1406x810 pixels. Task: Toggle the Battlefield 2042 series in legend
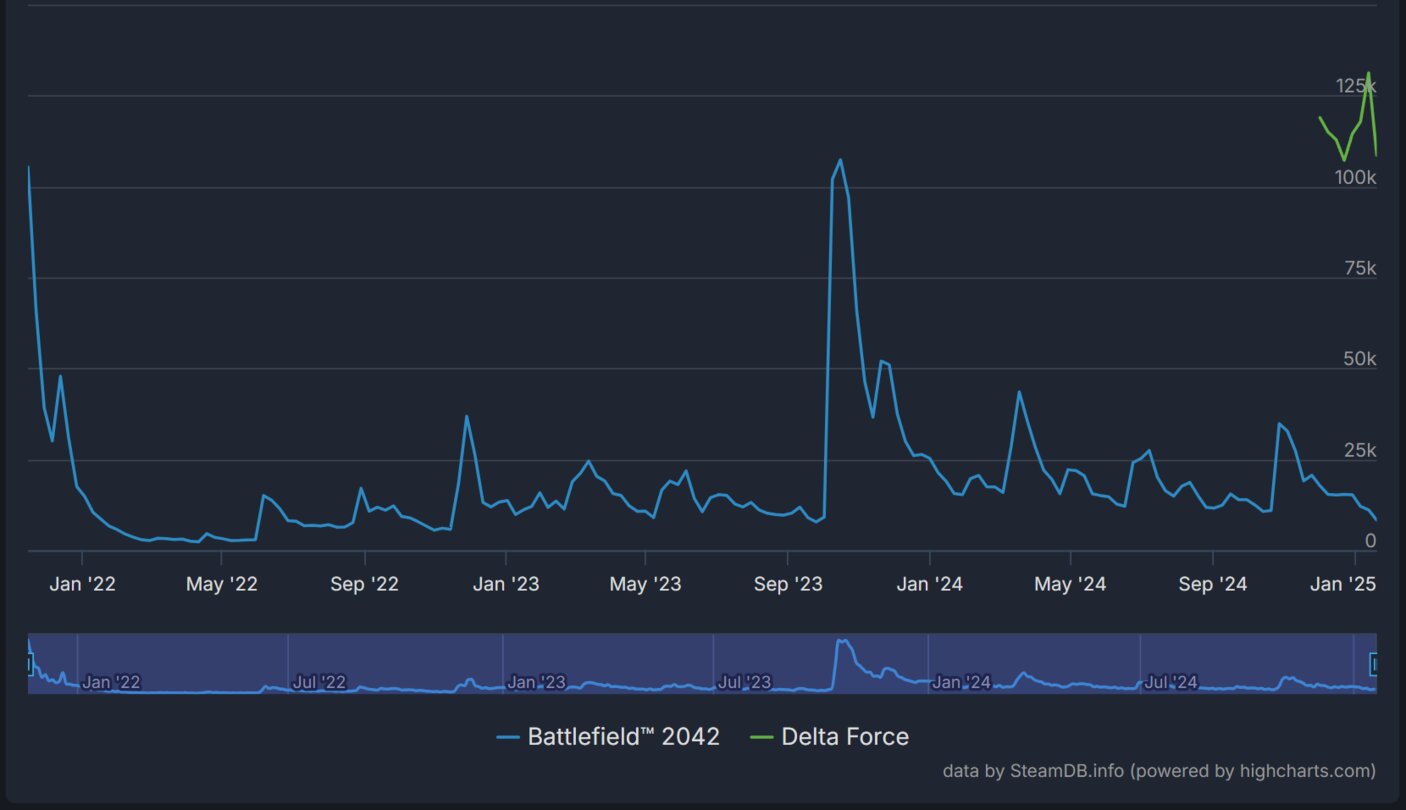(623, 737)
